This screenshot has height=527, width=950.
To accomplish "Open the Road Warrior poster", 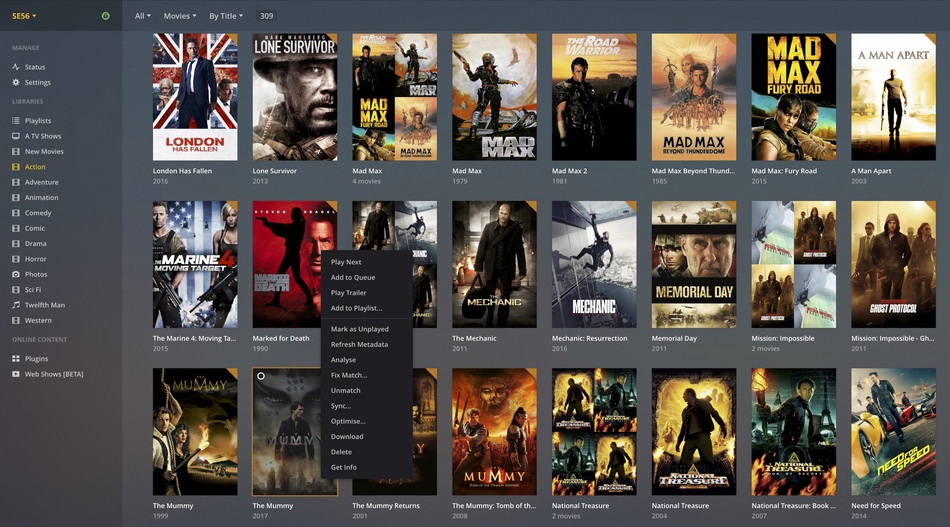I will click(x=594, y=97).
